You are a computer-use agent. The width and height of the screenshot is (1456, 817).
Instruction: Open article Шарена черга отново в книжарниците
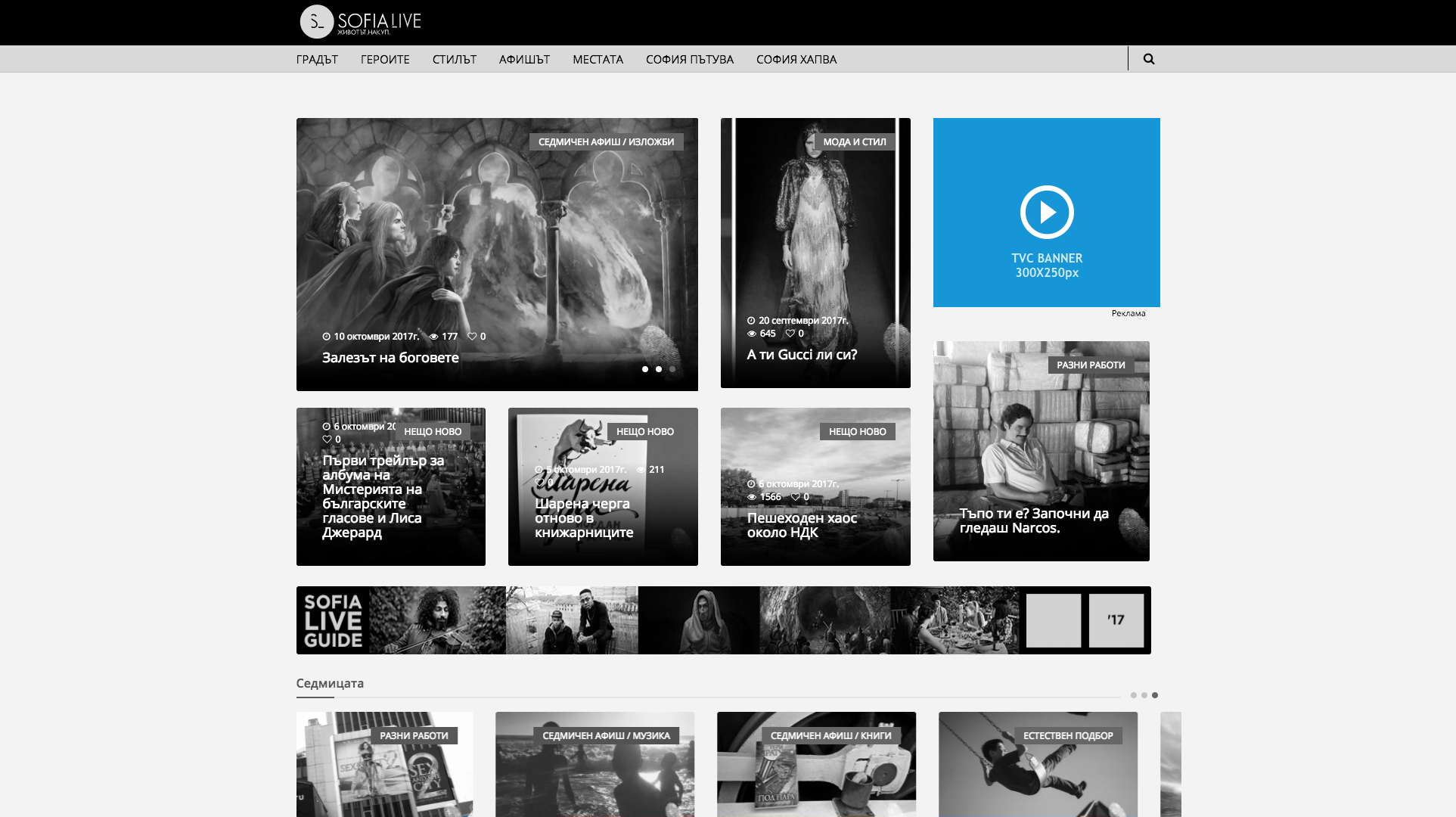pyautogui.click(x=584, y=518)
